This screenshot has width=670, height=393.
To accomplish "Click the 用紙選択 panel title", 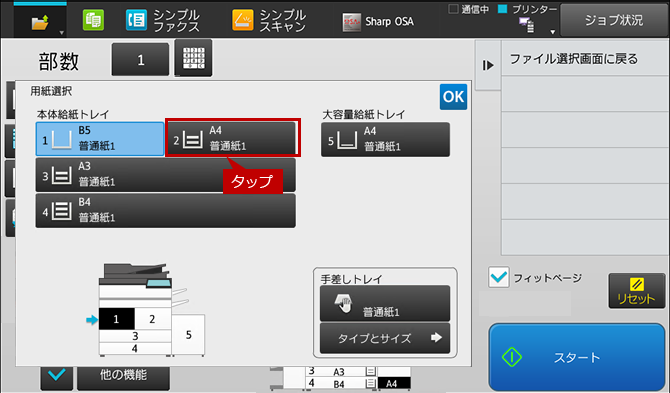I will 51,91.
